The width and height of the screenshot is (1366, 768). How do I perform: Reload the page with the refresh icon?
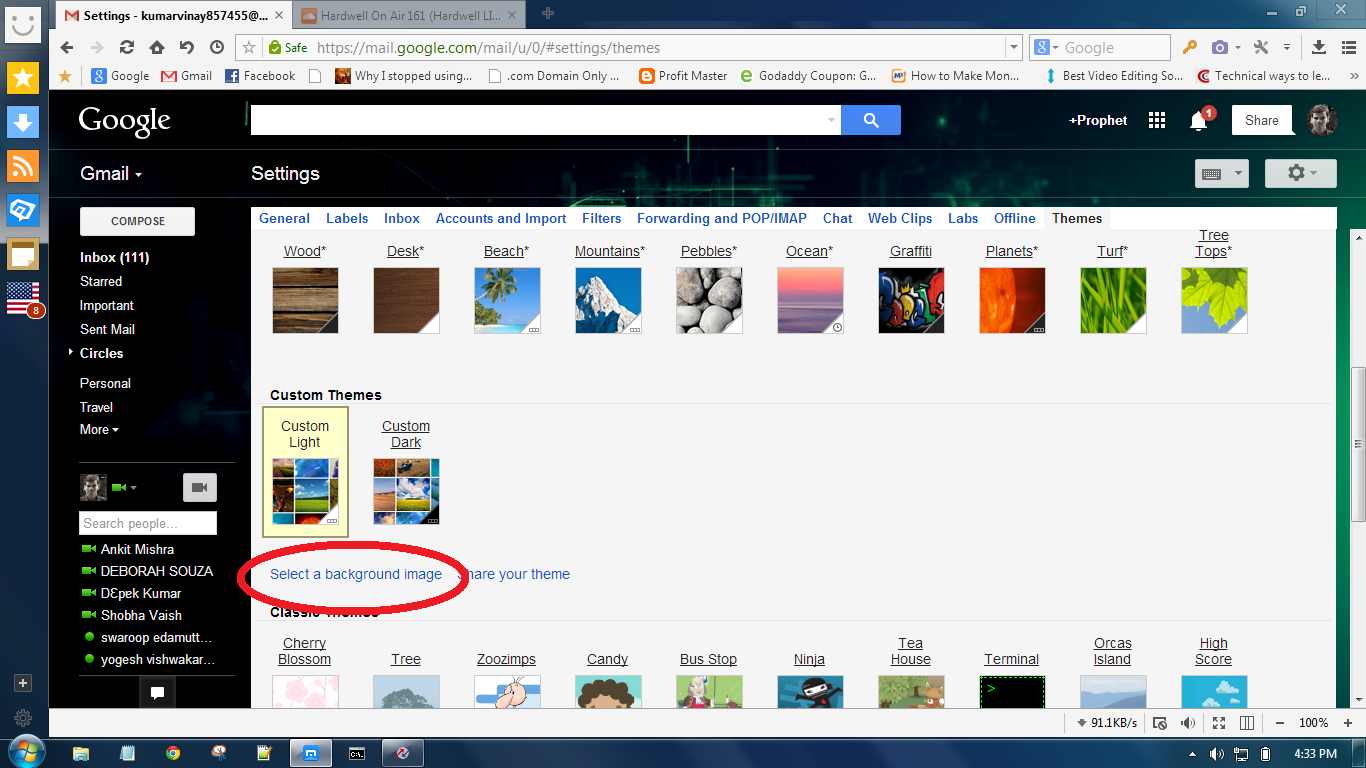pos(127,47)
